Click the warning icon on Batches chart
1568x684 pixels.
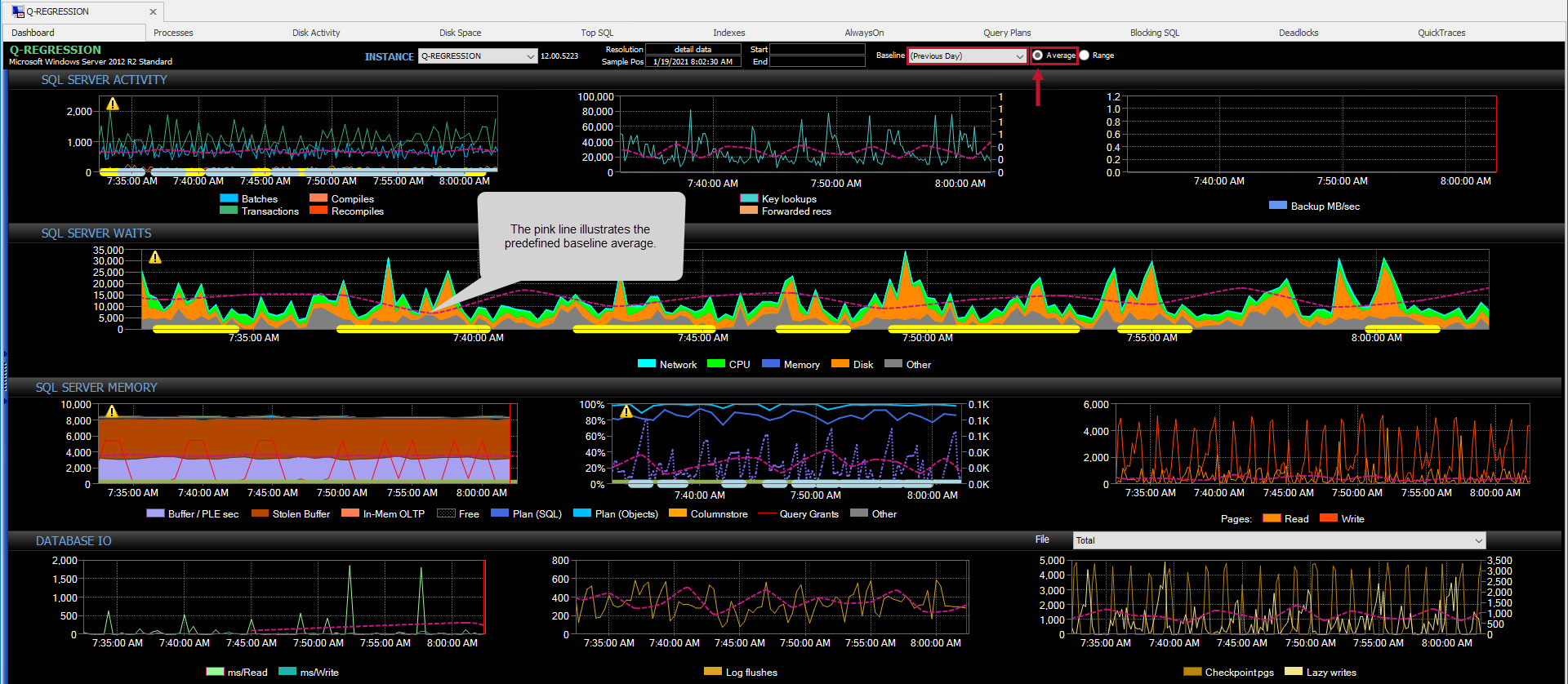pyautogui.click(x=113, y=104)
